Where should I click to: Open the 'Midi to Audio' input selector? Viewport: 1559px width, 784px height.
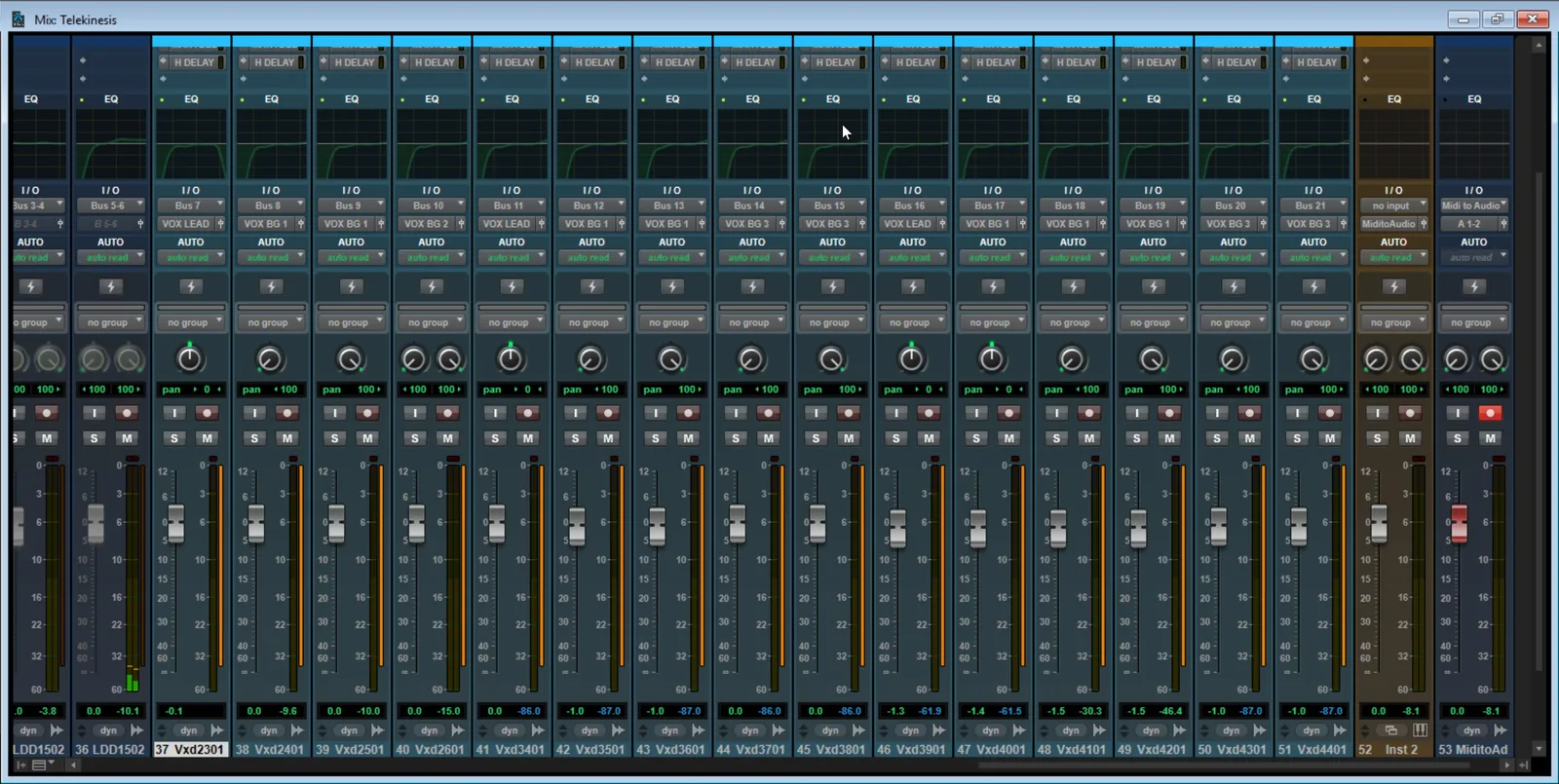(x=1474, y=205)
